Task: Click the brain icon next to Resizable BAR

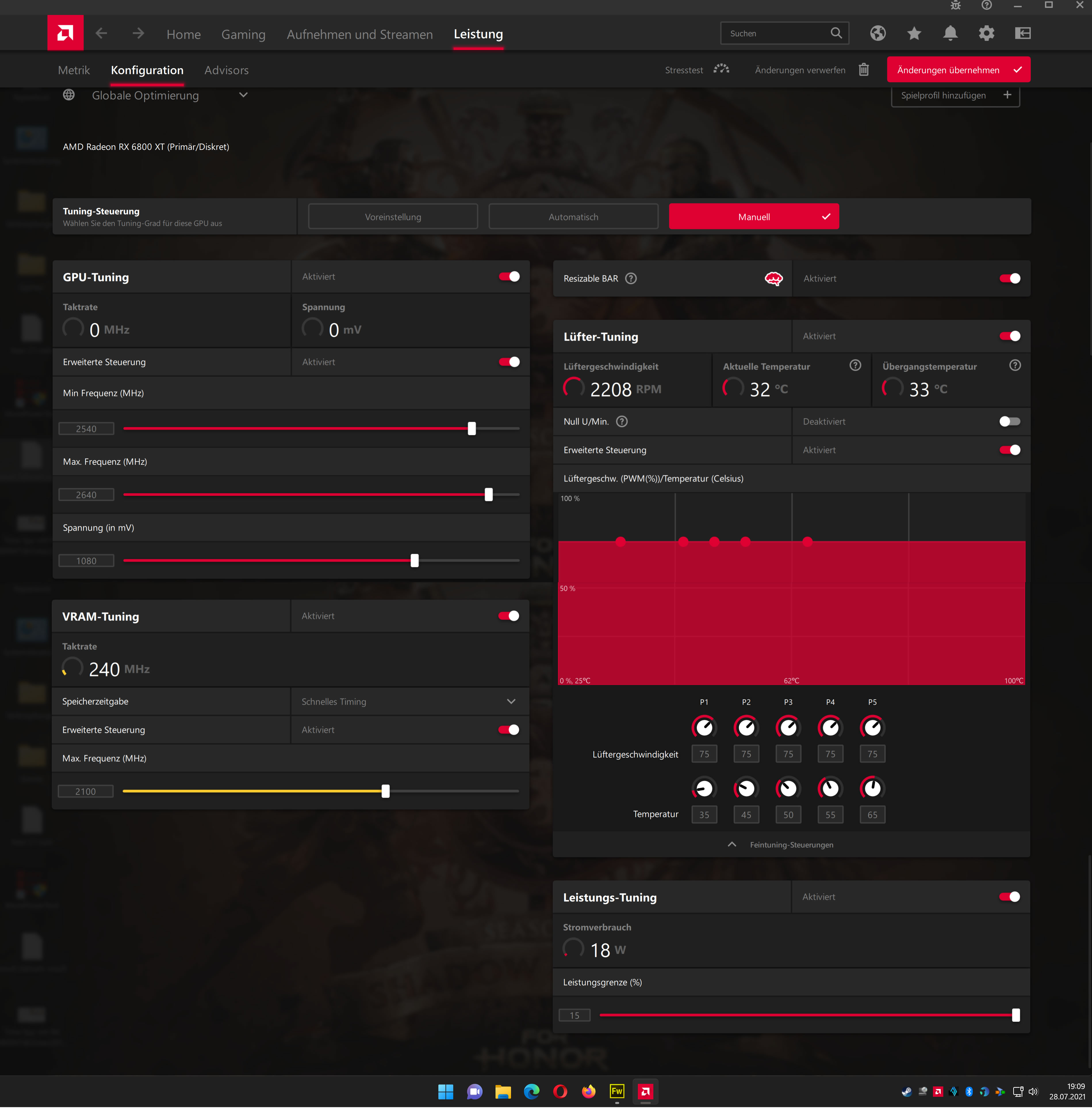Action: pyautogui.click(x=773, y=278)
